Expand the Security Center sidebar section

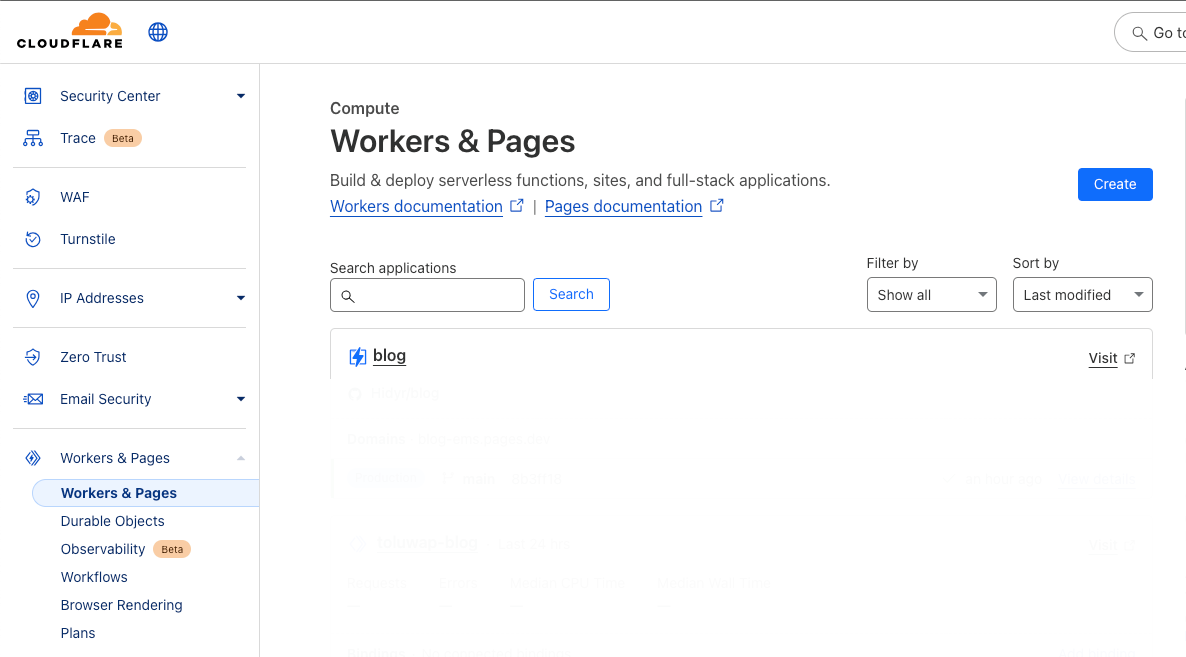click(240, 95)
